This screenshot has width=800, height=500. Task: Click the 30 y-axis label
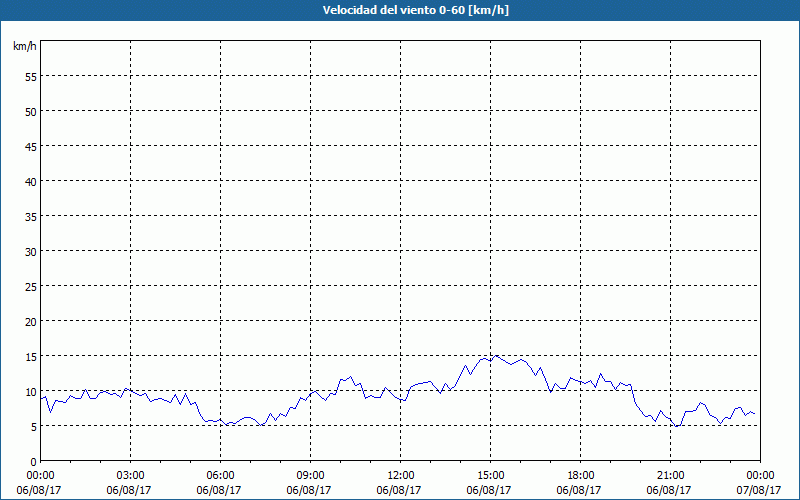click(x=31, y=252)
